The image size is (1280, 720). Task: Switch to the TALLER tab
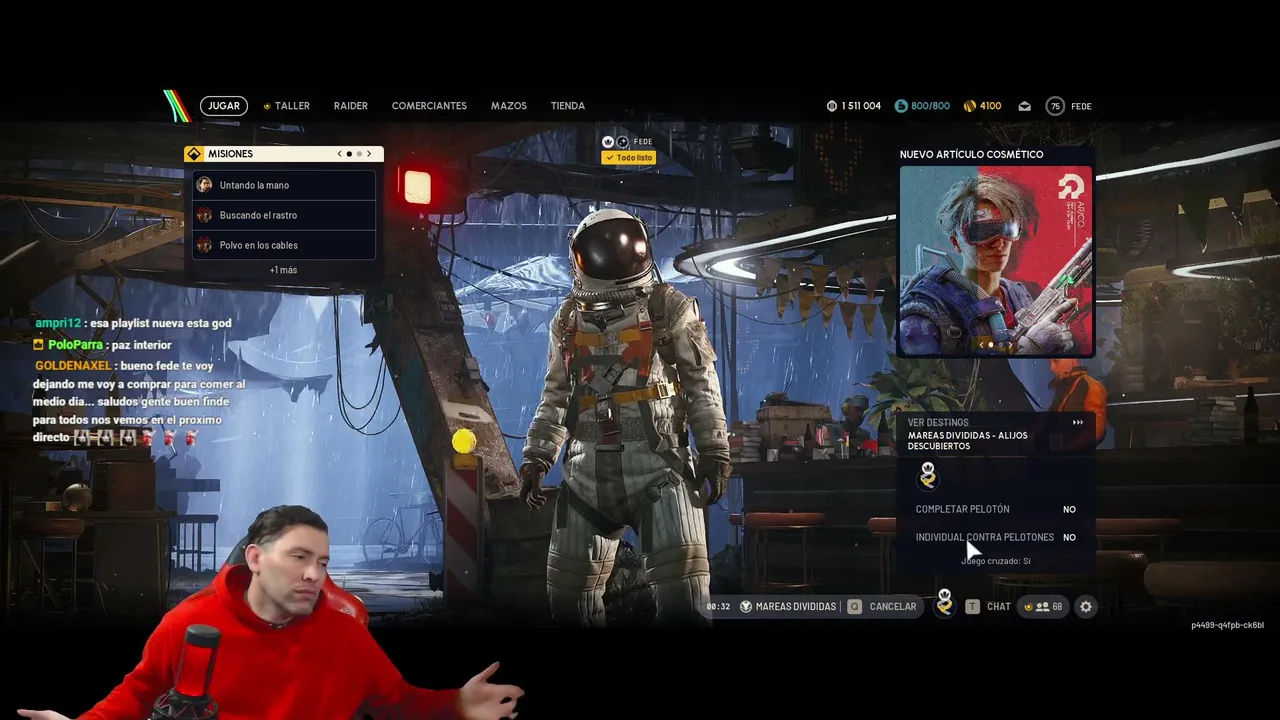292,106
